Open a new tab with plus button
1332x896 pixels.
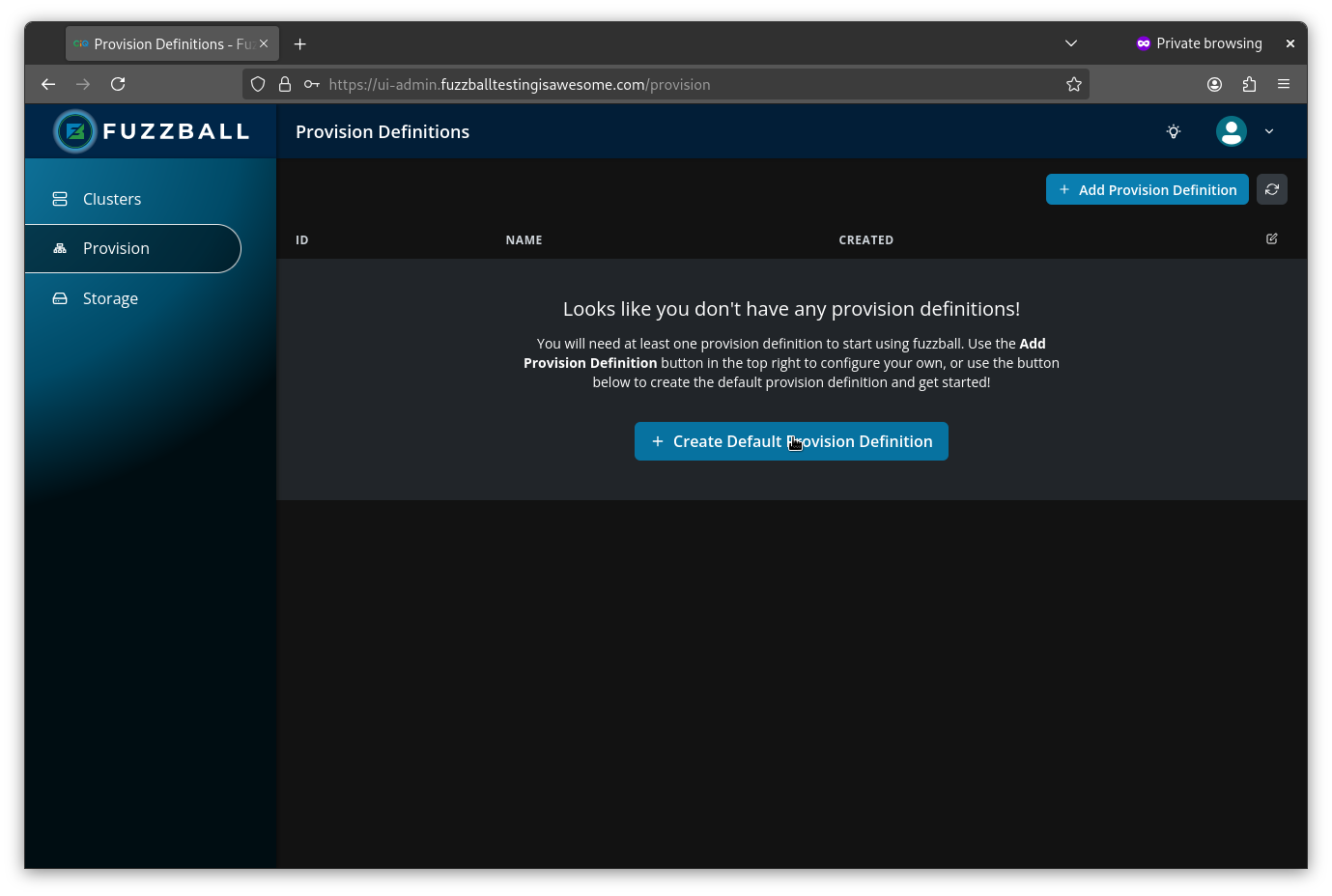pyautogui.click(x=300, y=43)
